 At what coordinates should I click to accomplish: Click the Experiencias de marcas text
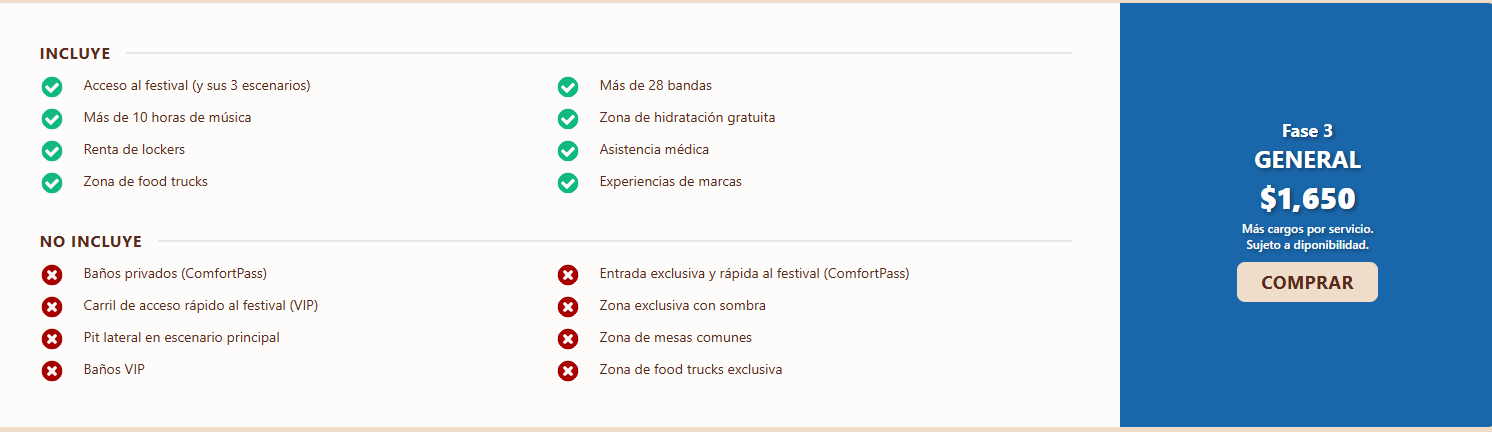click(671, 181)
